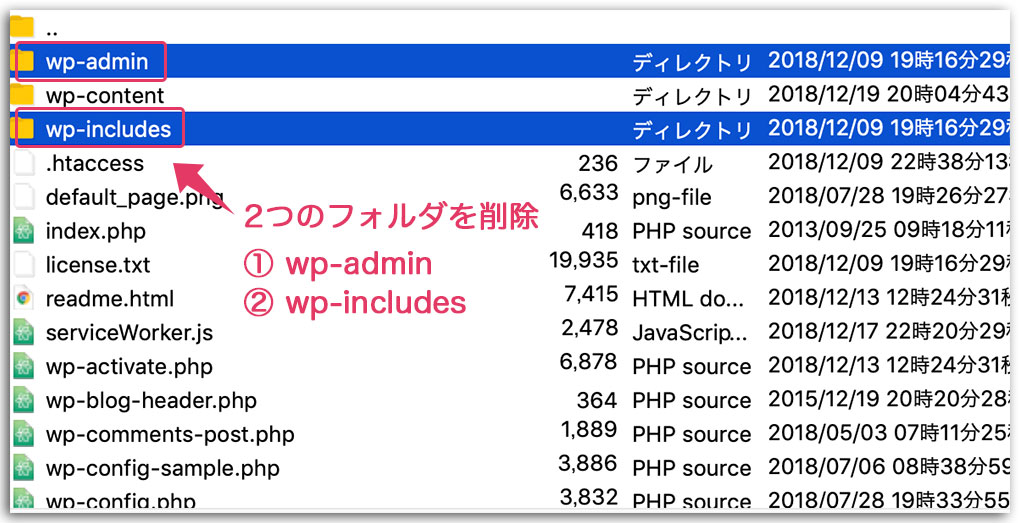Screen dimensions: 1020x523
Task: Click 'PHP source' type of index.php
Action: [x=691, y=231]
